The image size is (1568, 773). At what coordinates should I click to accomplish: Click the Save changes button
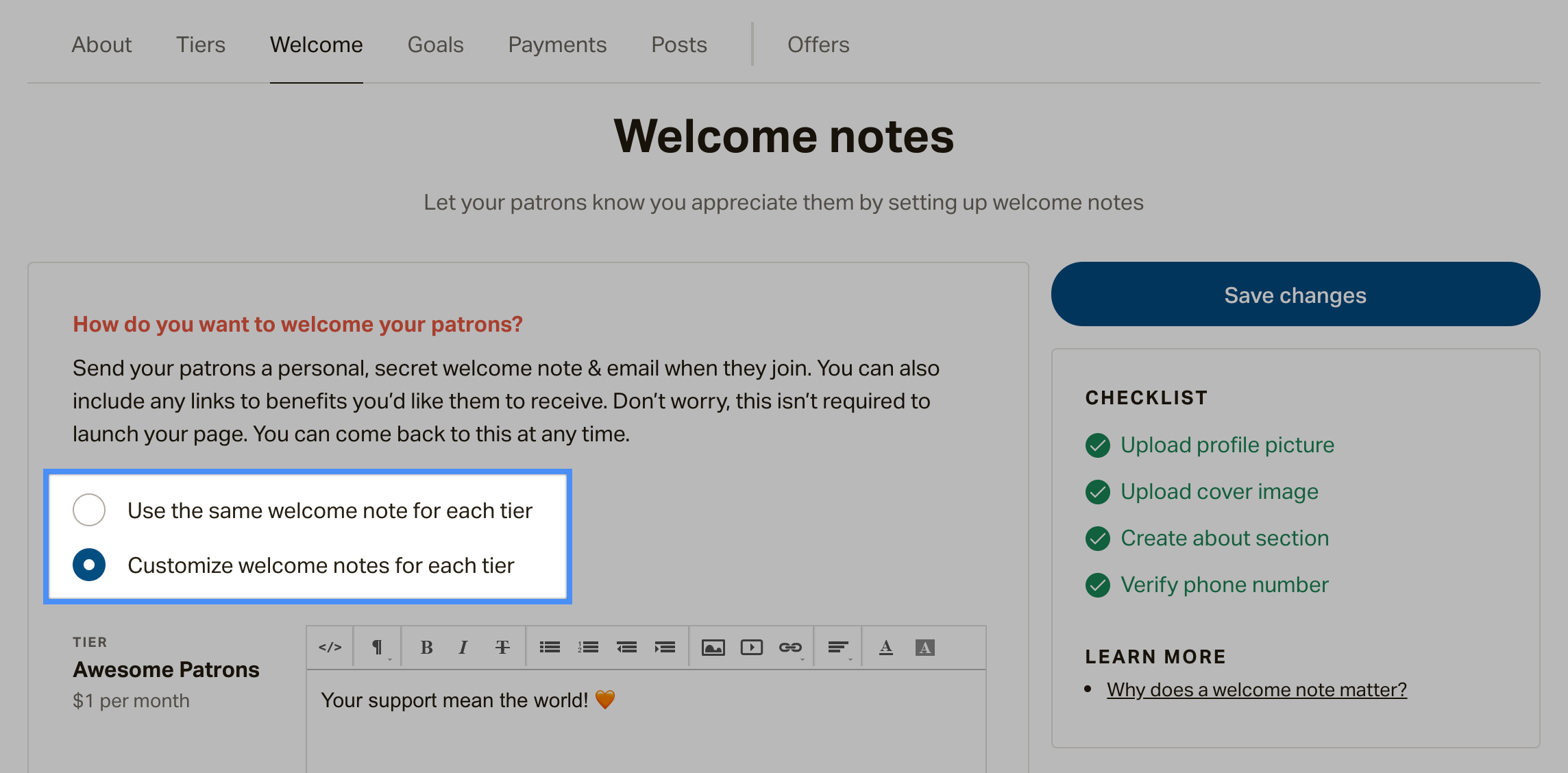(x=1295, y=294)
